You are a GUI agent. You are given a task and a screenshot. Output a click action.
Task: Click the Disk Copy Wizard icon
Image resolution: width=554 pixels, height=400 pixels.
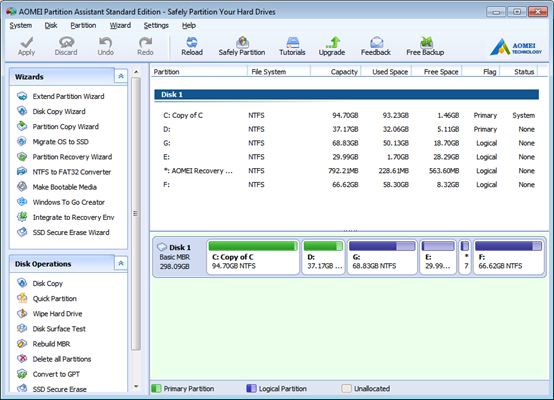(22, 111)
